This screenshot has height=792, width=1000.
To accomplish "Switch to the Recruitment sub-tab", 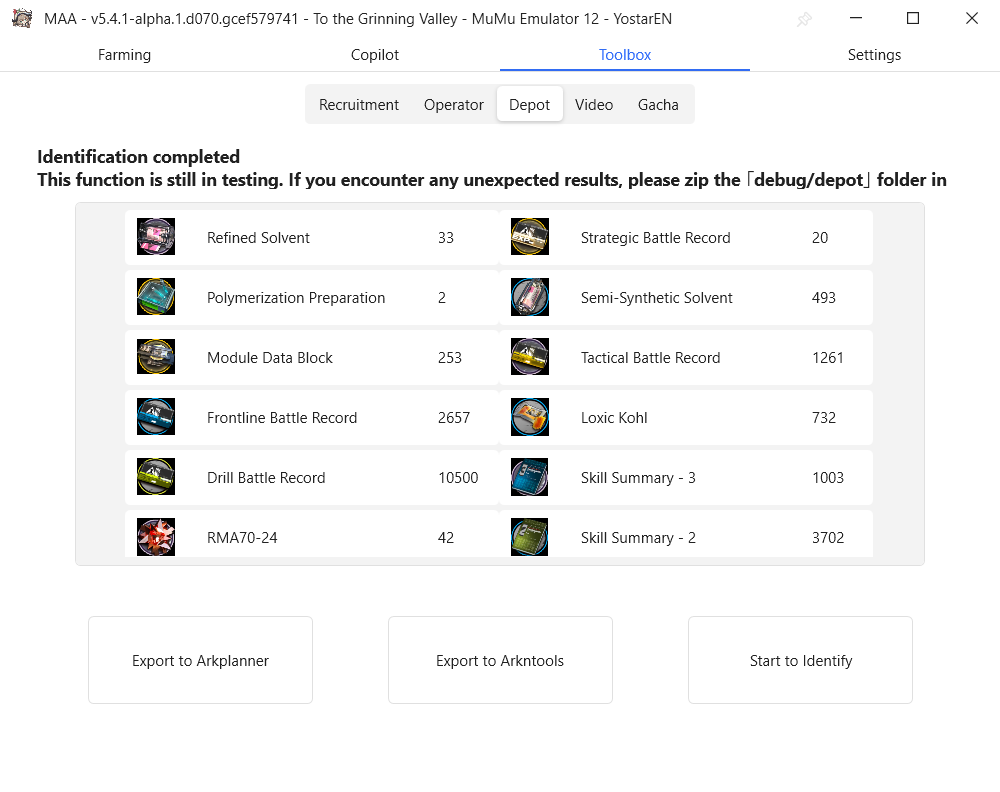I will click(x=358, y=105).
